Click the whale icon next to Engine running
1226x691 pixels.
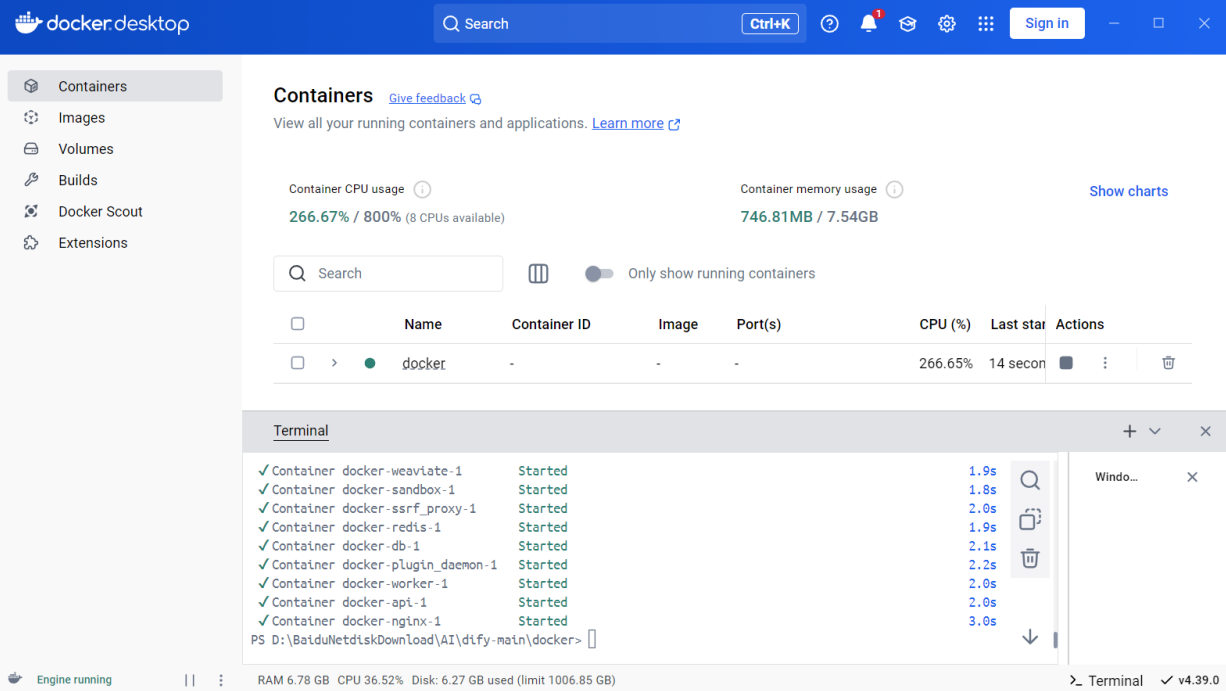click(15, 679)
